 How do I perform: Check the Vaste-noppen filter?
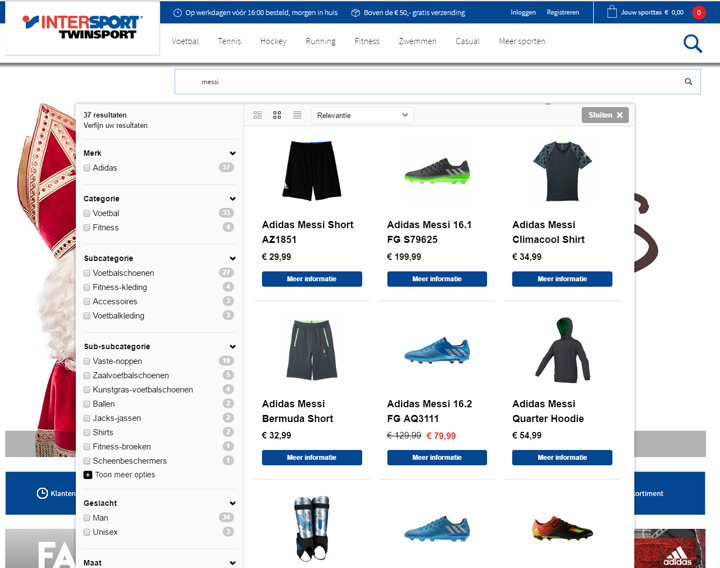click(87, 361)
